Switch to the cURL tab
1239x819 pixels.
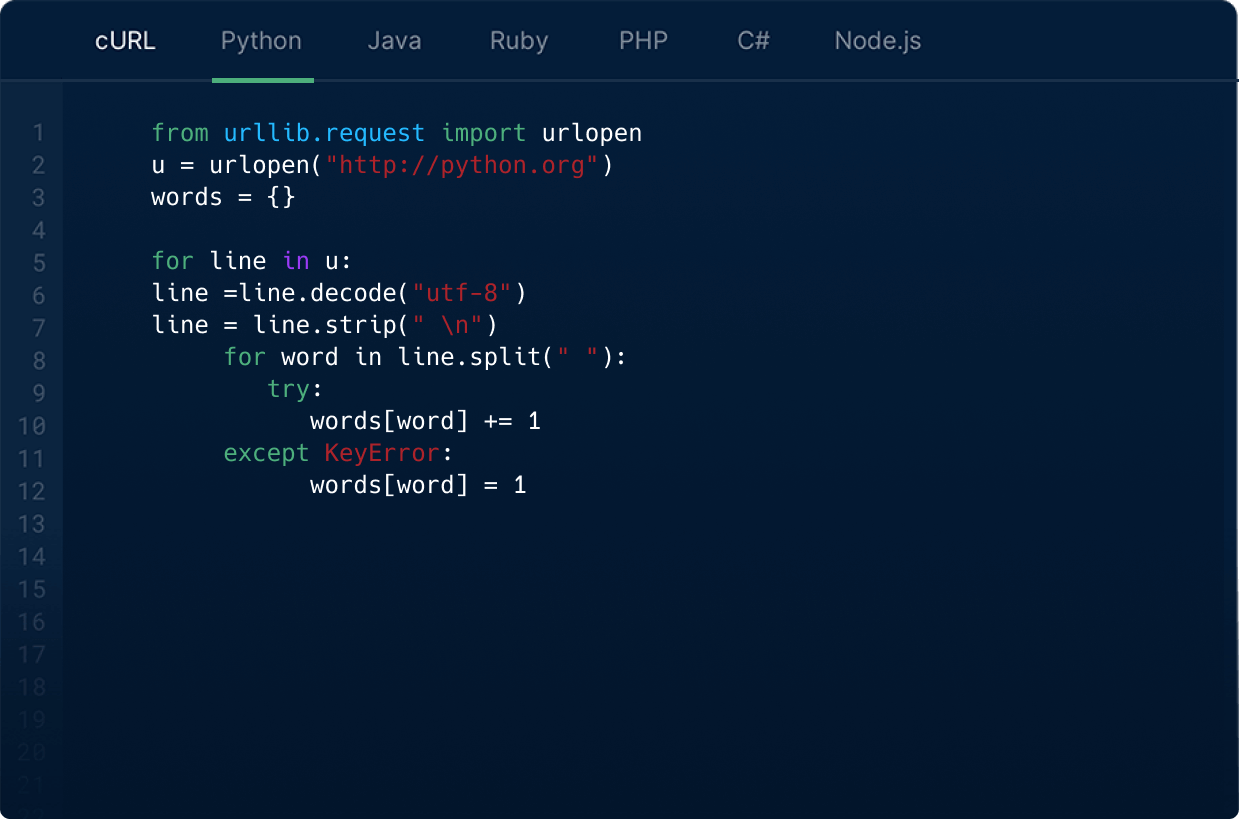[125, 40]
